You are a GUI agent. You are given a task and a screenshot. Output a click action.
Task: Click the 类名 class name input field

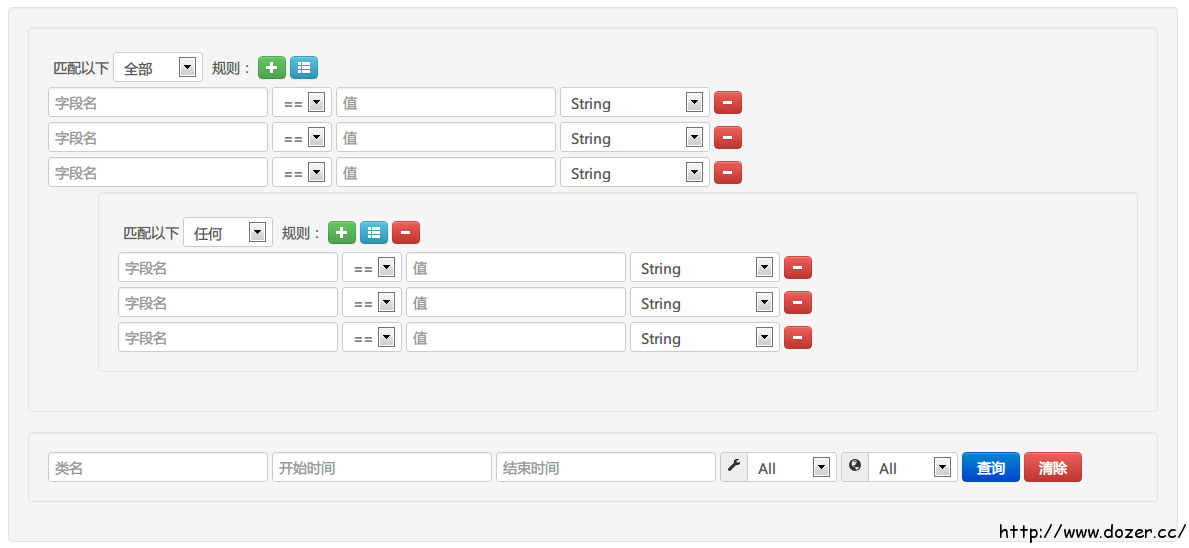tap(158, 467)
